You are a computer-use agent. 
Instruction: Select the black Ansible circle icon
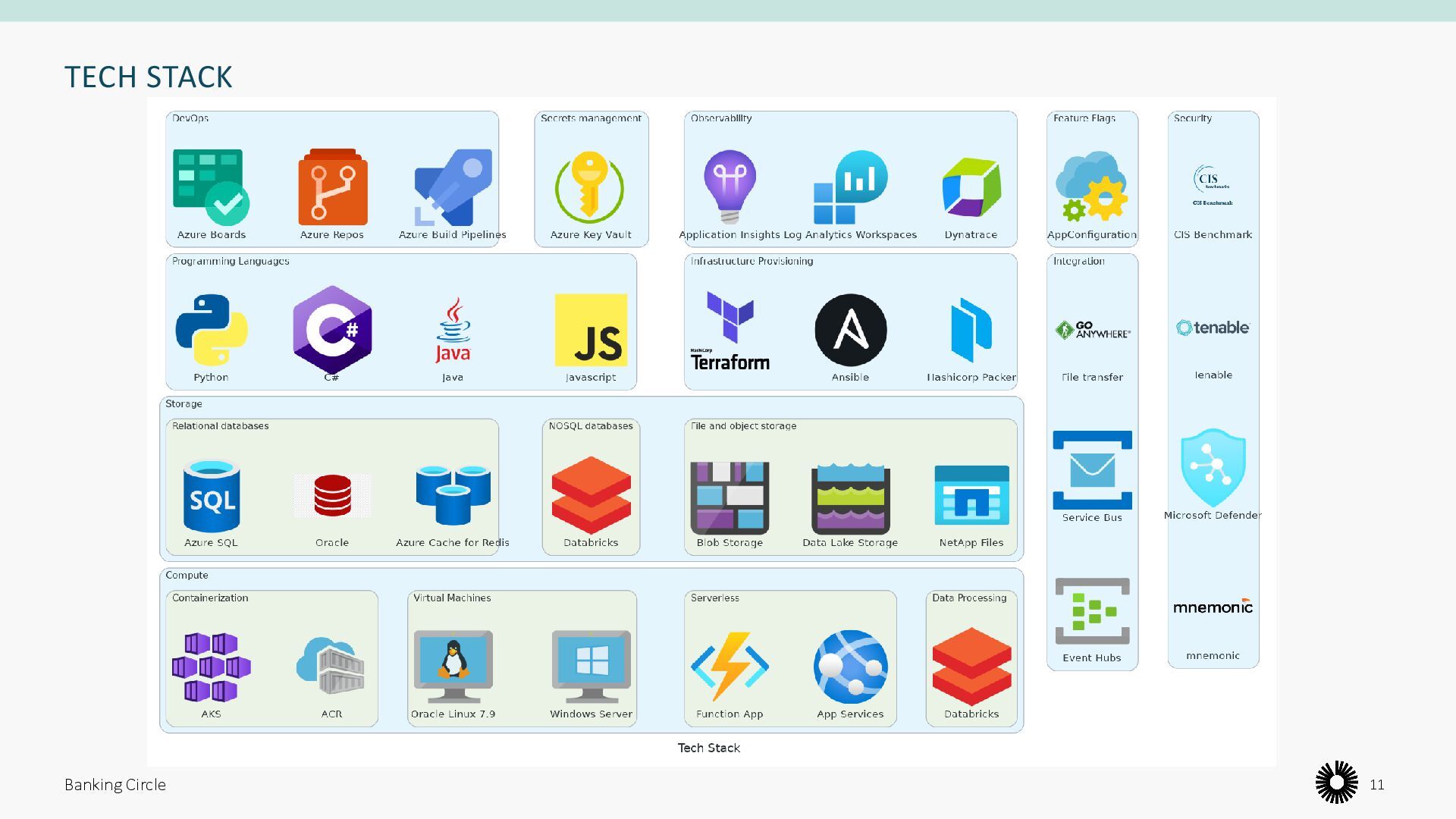850,330
